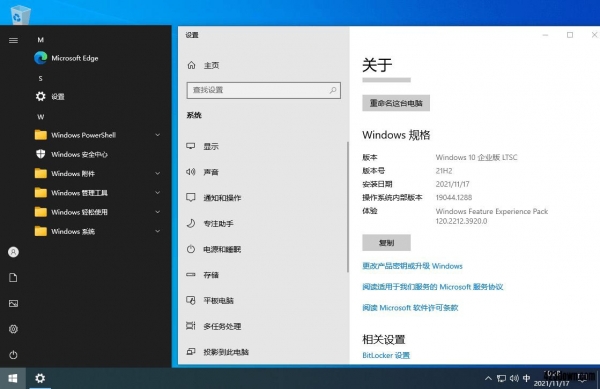
Task: Click the Windows Start button
Action: (13, 378)
